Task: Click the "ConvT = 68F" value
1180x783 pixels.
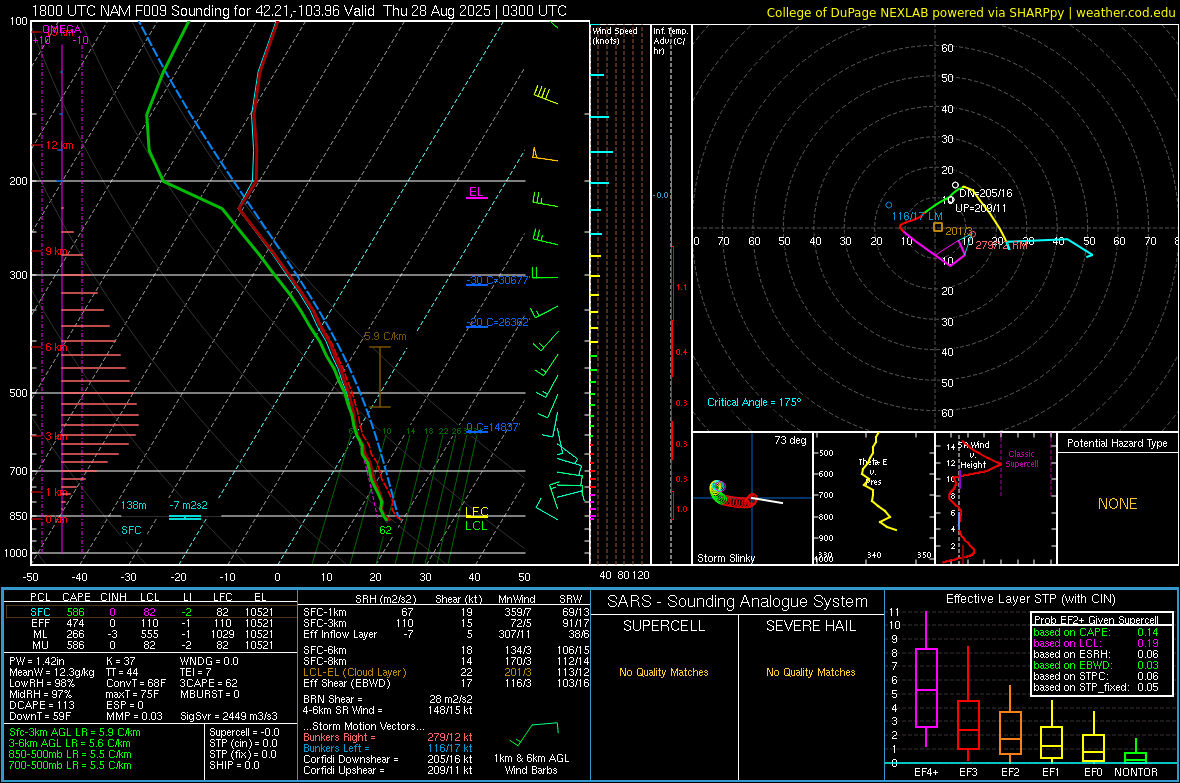Action: tap(135, 684)
